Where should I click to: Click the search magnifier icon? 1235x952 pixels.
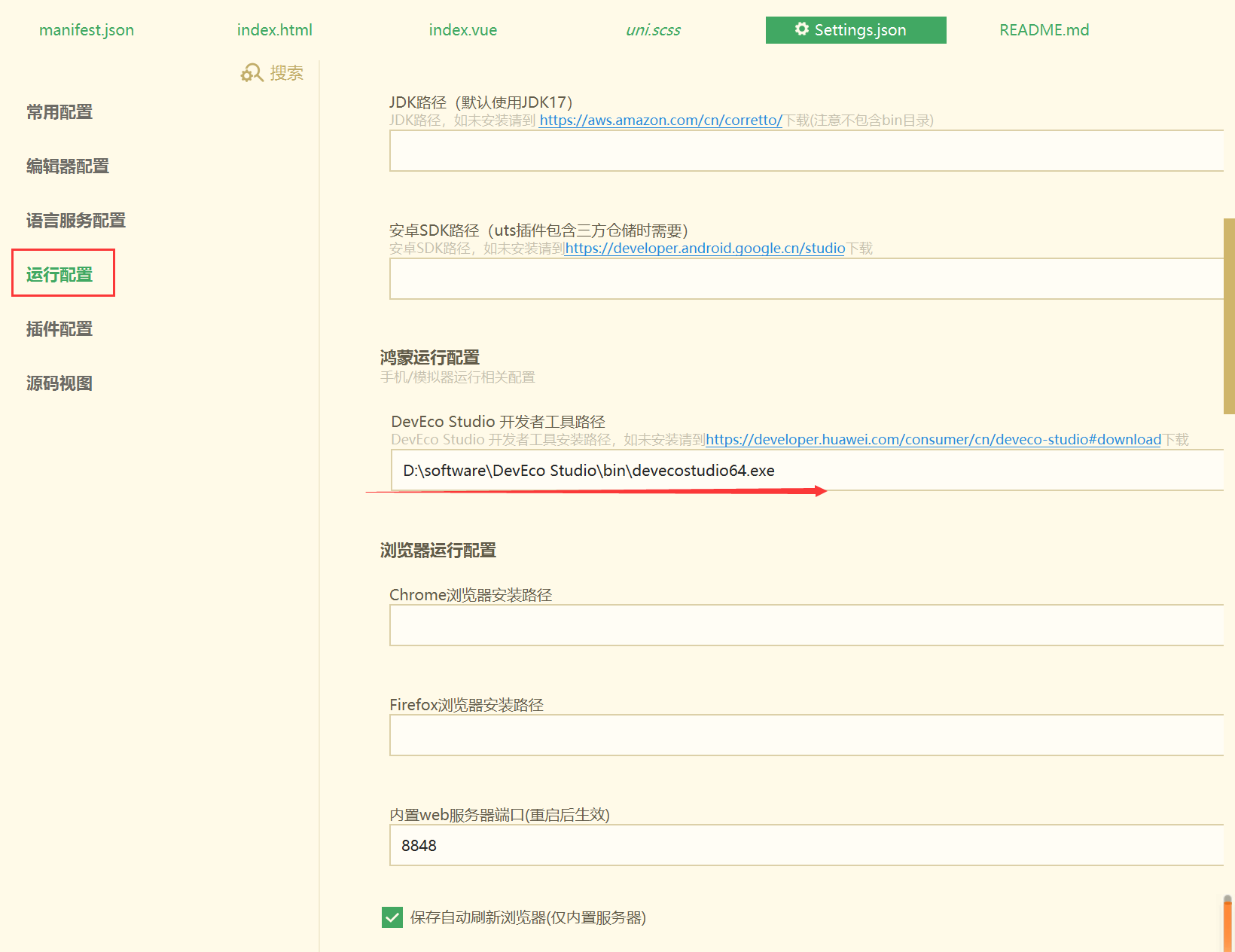[x=252, y=73]
